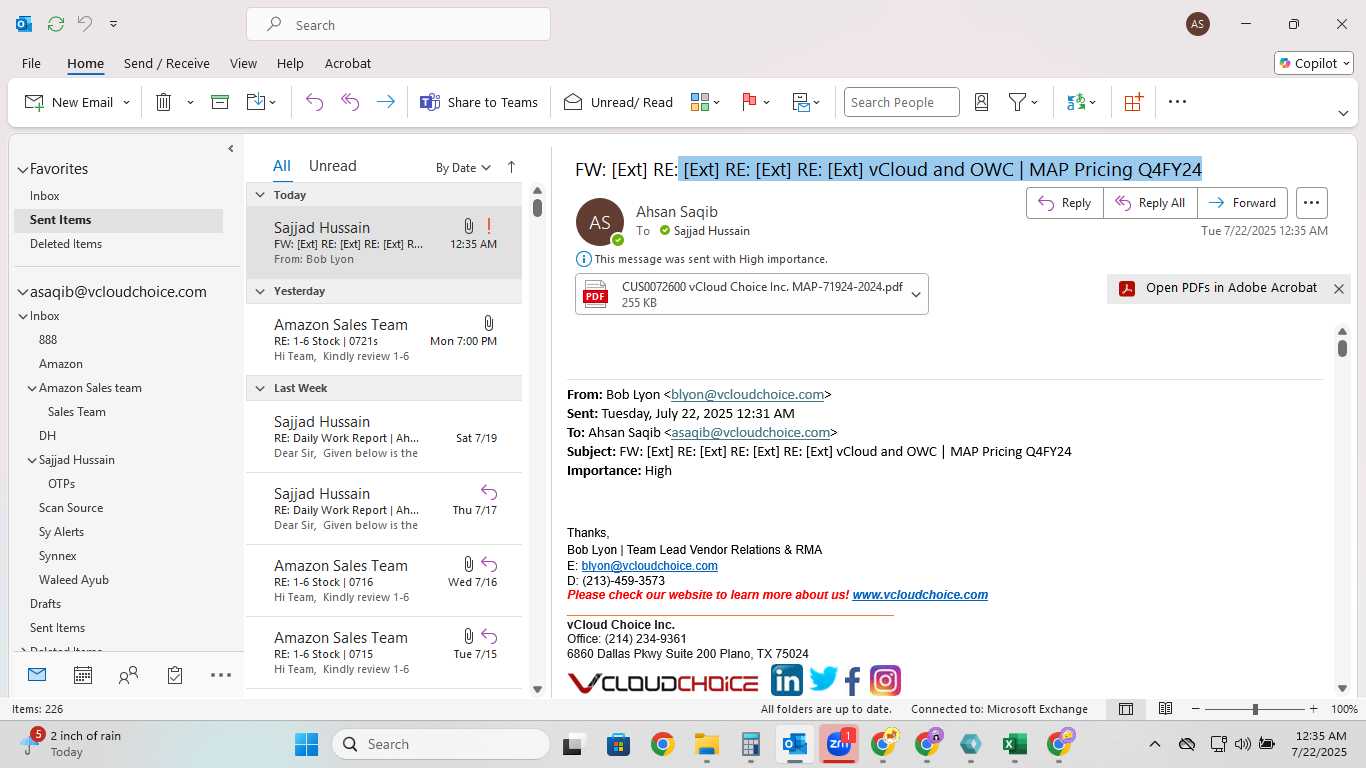Image resolution: width=1366 pixels, height=768 pixels.
Task: Open the ribbon more commands ellipsis
Action: [1177, 102]
